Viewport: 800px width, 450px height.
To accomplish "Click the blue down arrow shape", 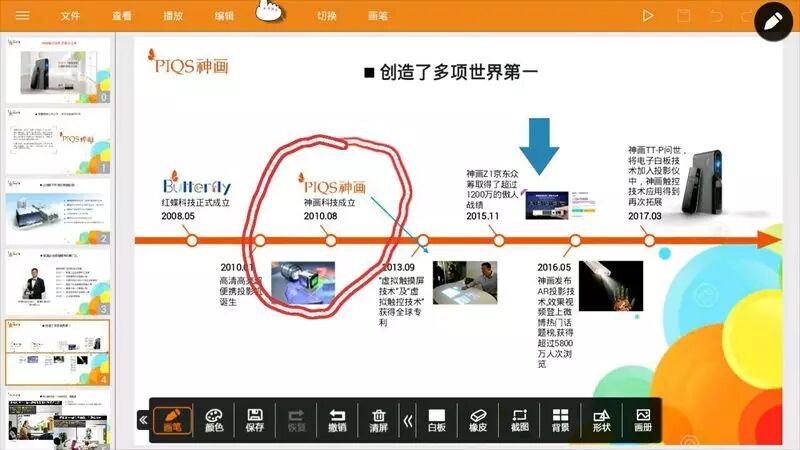I will [539, 146].
